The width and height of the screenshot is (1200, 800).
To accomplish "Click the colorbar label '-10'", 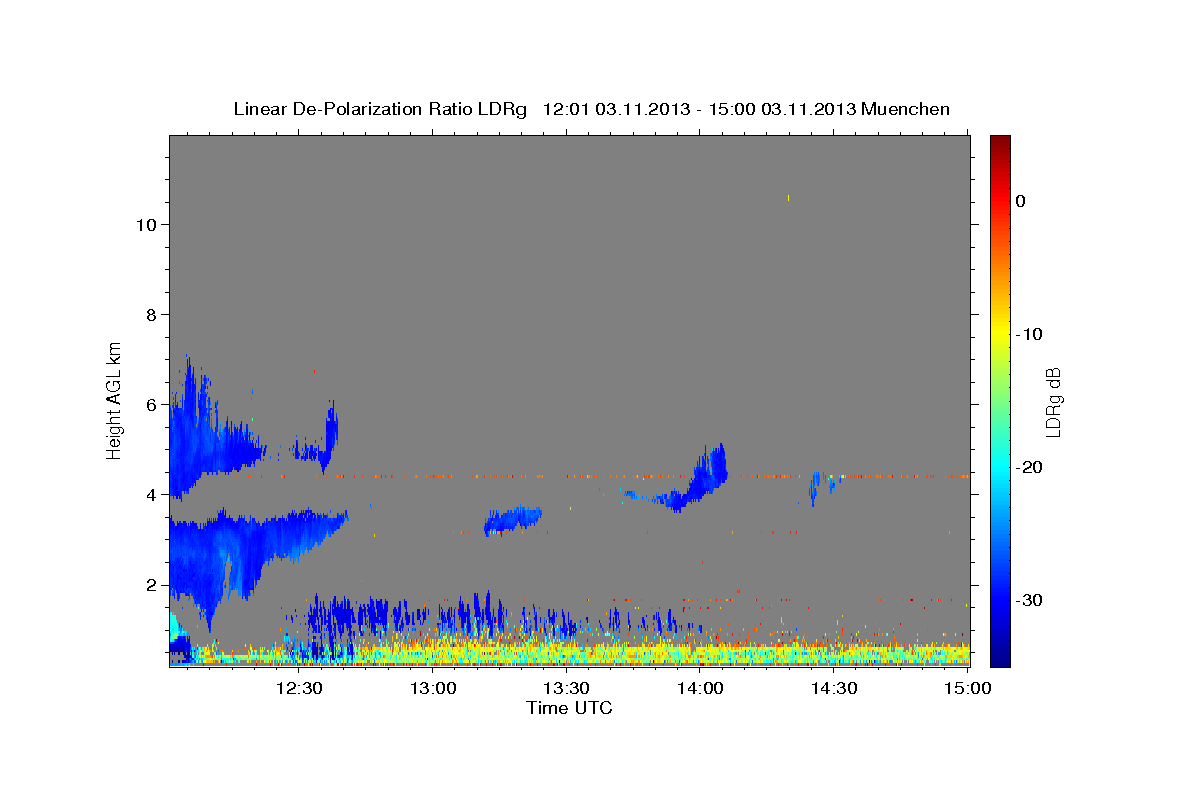I will click(1030, 334).
